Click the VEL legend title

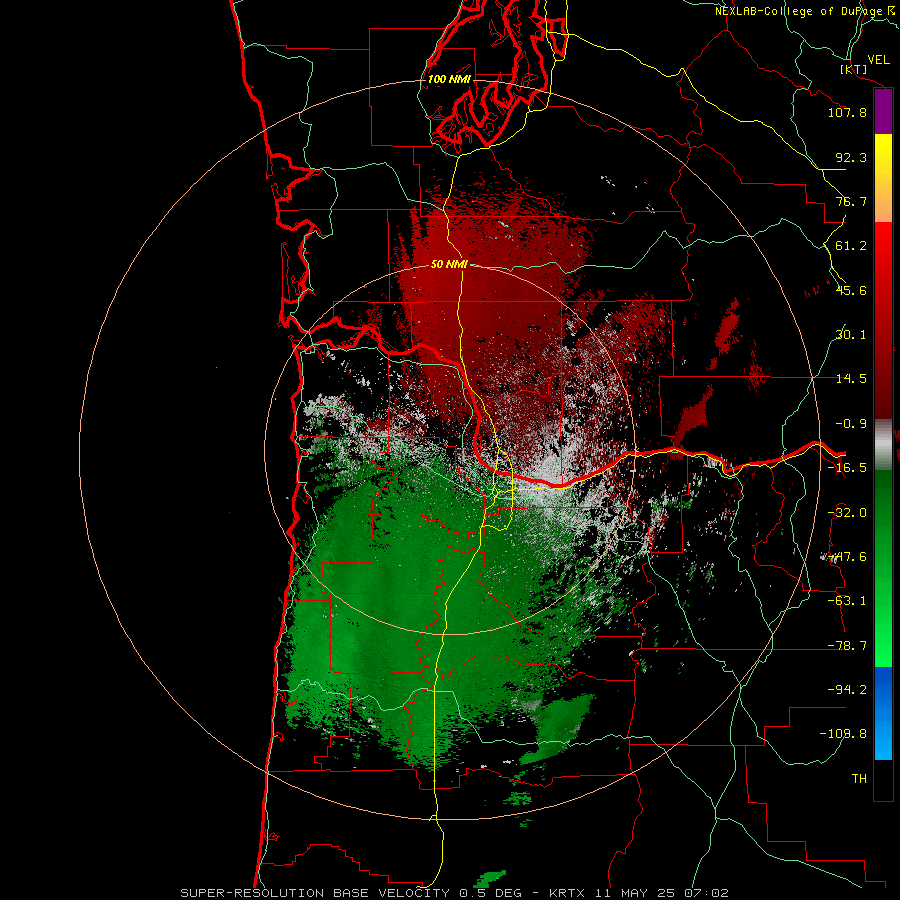tap(879, 60)
